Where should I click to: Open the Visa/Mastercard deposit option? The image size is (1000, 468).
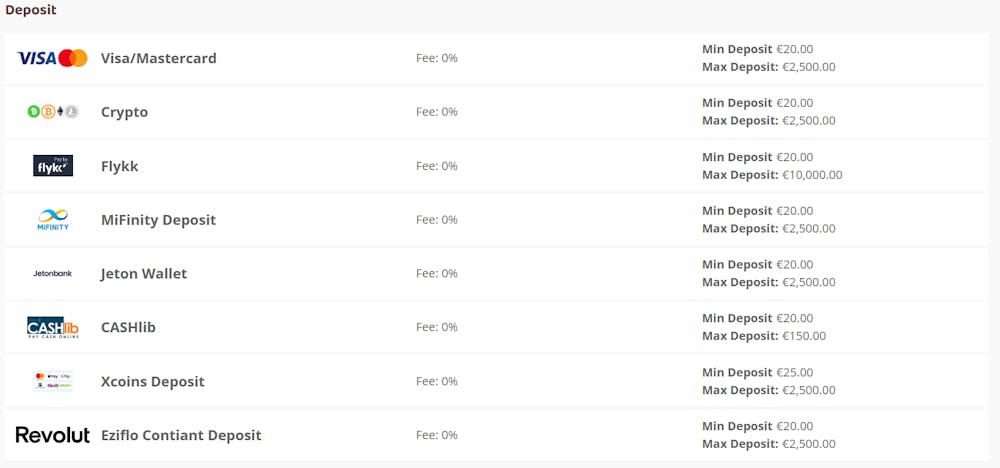point(159,59)
